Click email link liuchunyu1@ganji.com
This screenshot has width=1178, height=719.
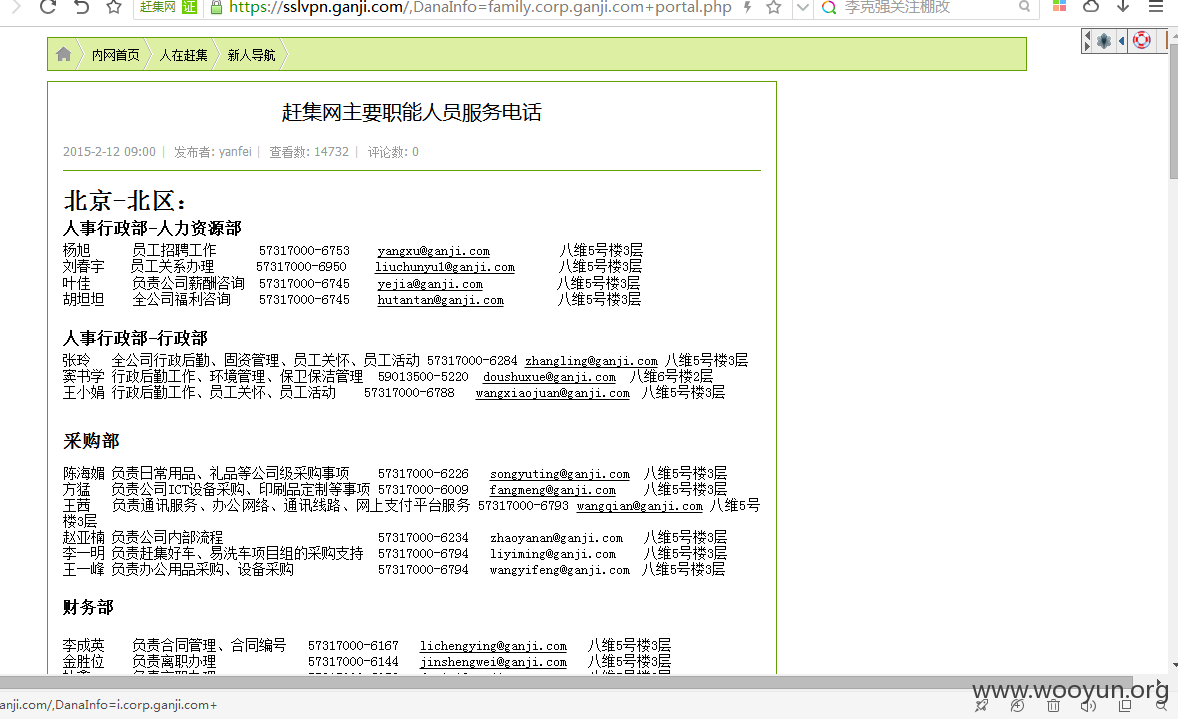(445, 267)
